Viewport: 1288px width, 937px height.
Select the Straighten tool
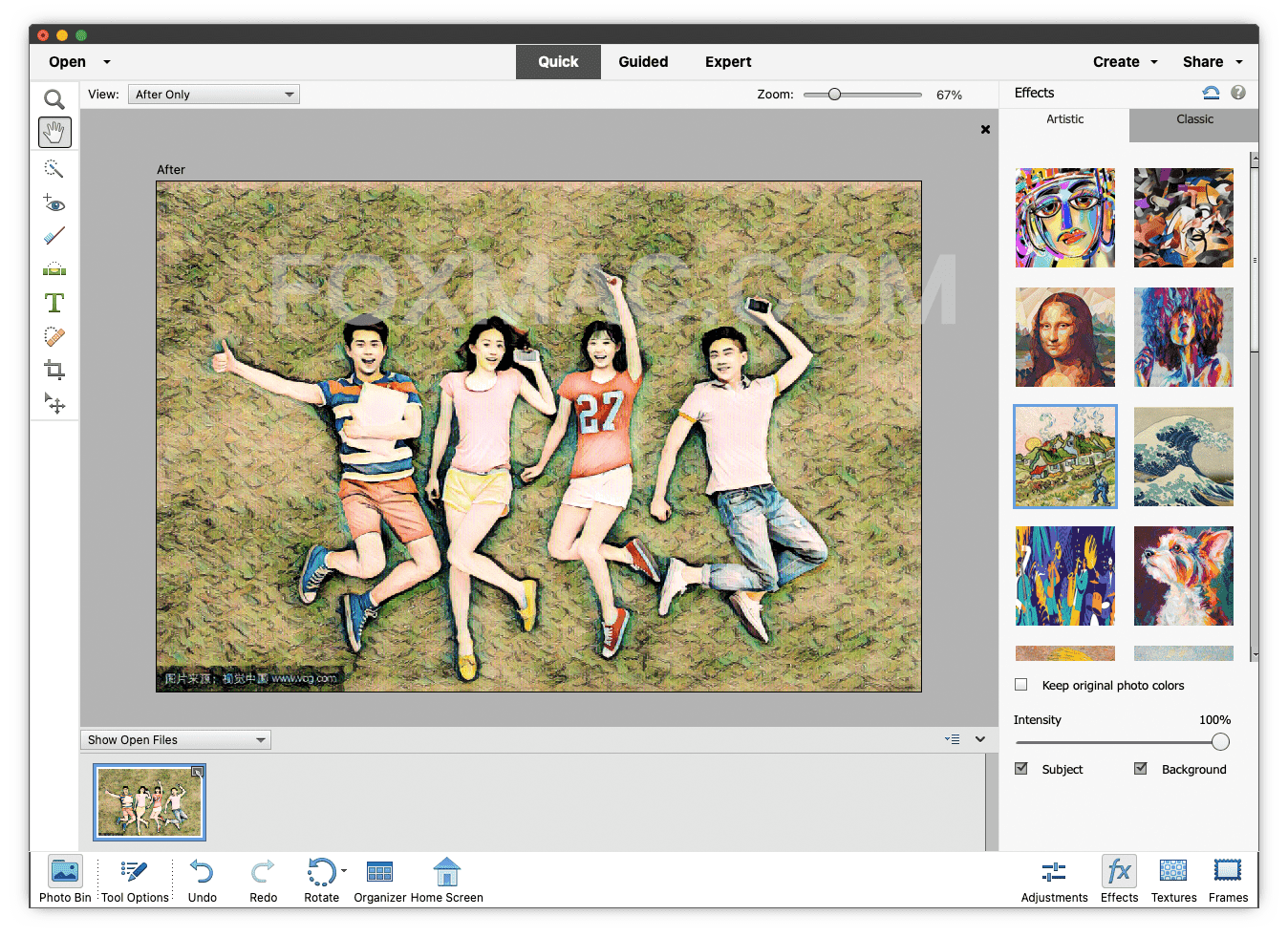point(54,269)
